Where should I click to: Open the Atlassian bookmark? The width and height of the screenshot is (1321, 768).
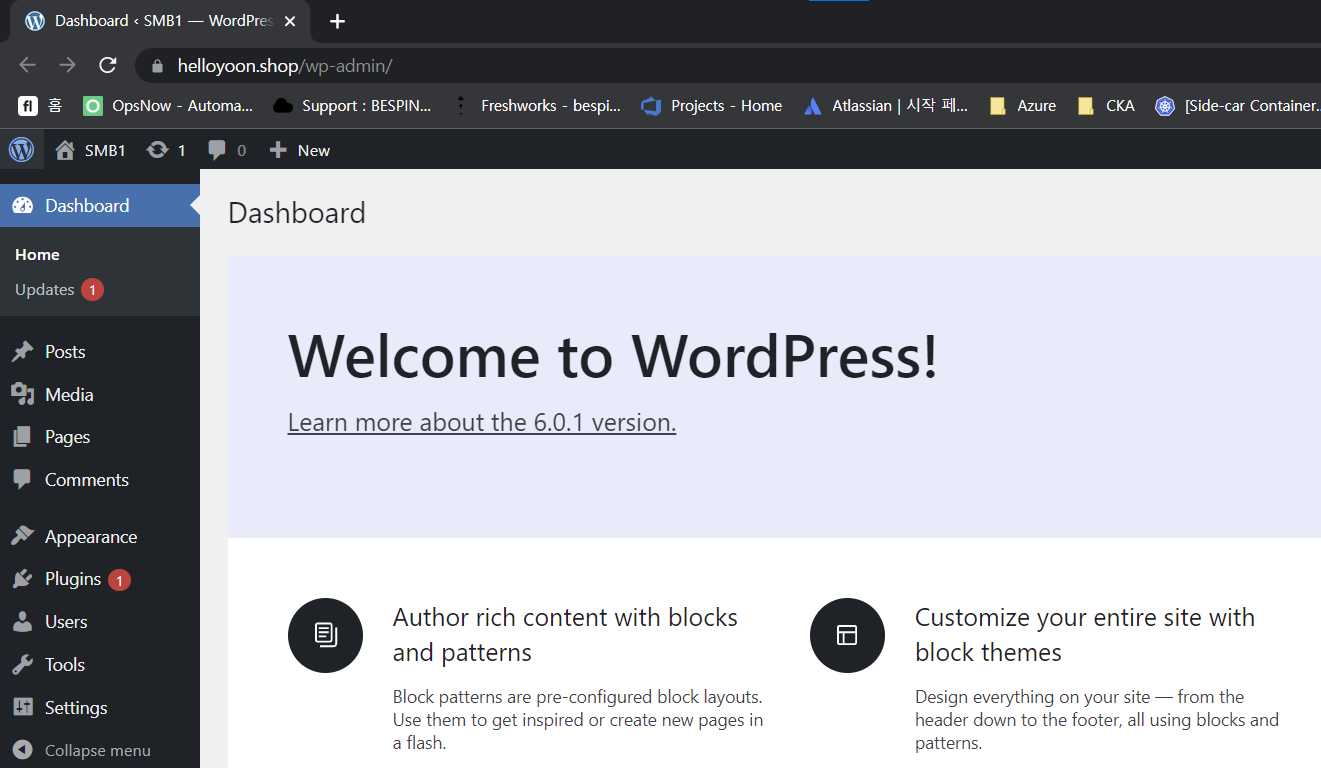click(x=886, y=106)
